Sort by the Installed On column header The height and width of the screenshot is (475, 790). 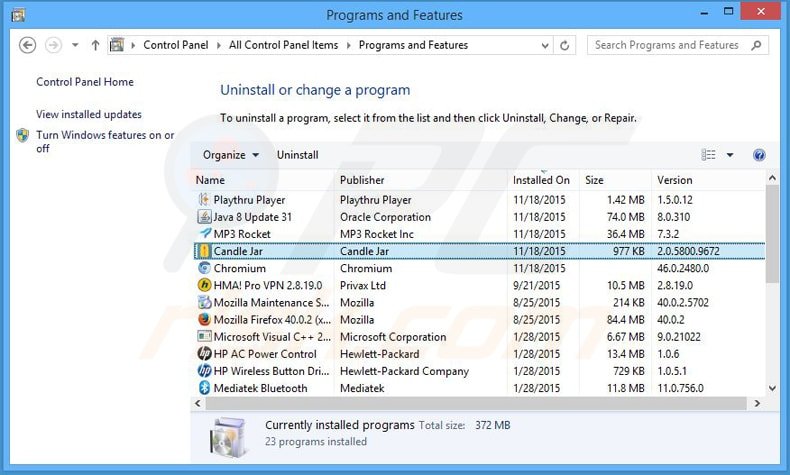point(543,180)
